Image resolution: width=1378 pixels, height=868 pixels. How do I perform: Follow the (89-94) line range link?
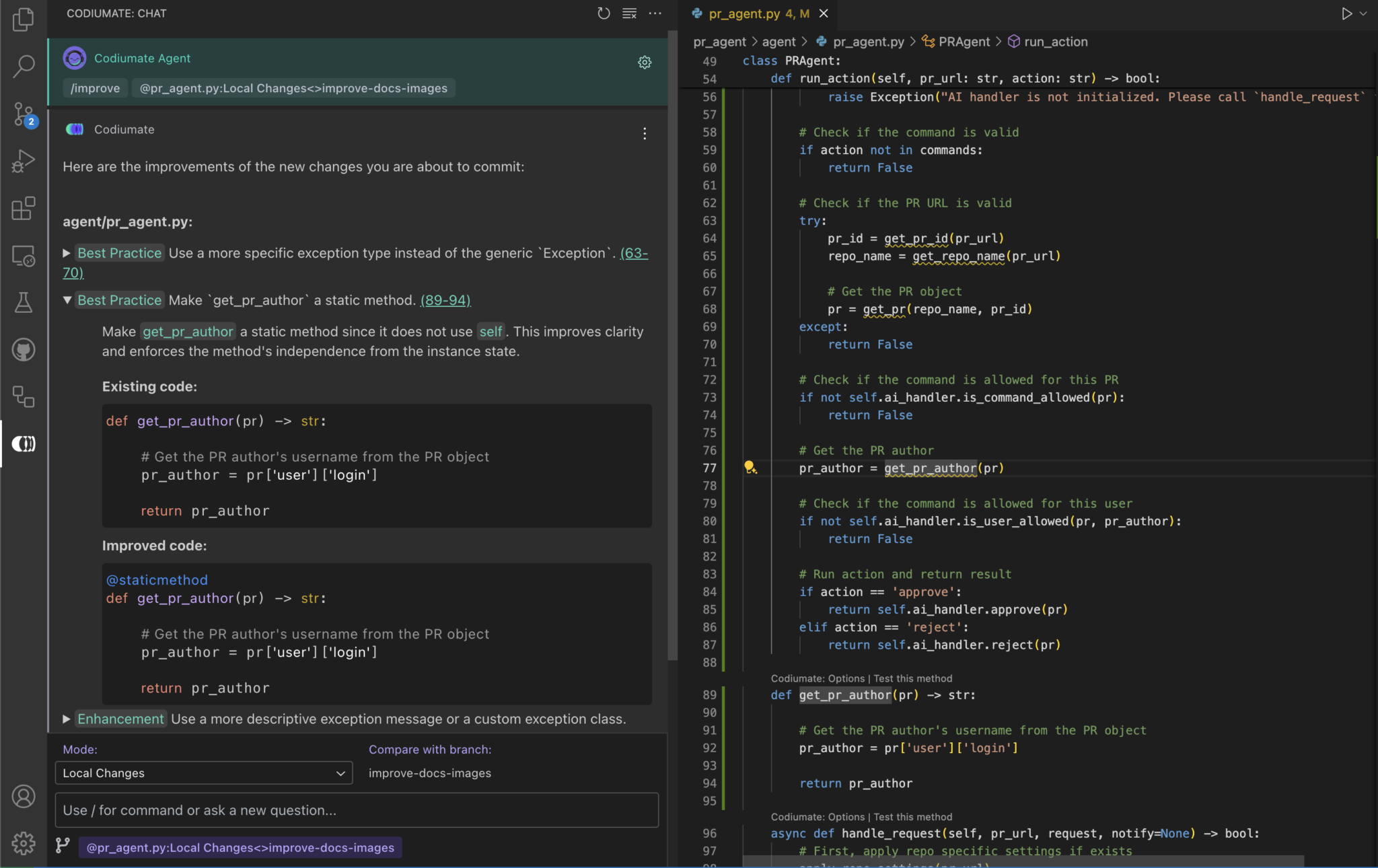pyautogui.click(x=445, y=300)
